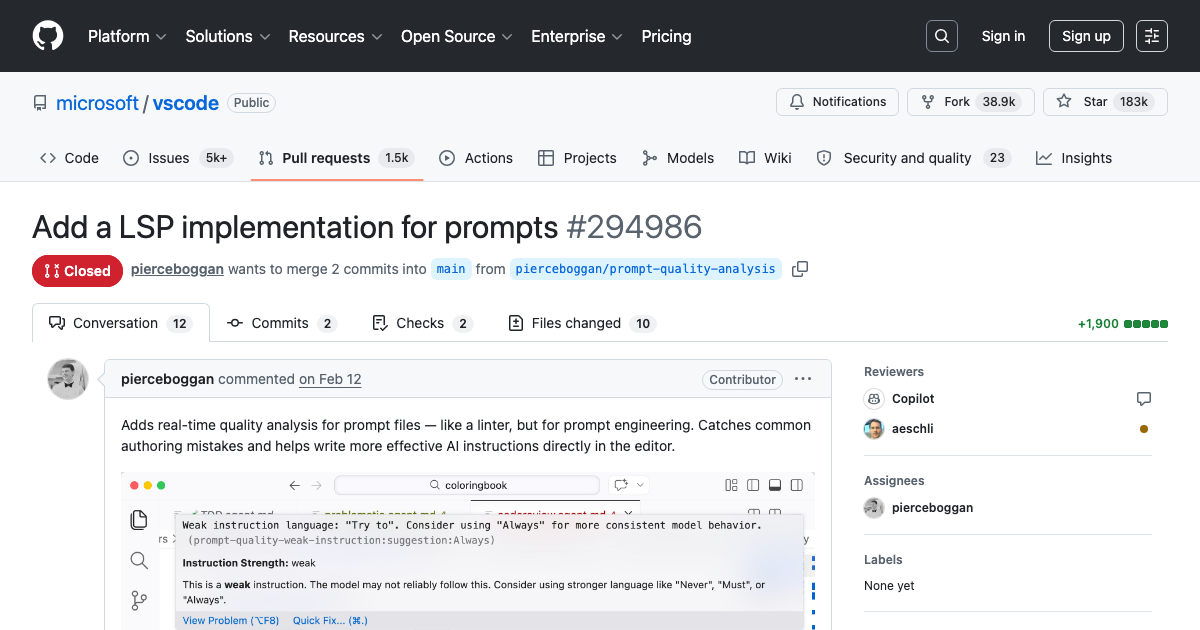Click the circle-dot icon of Issues tab

(131, 158)
